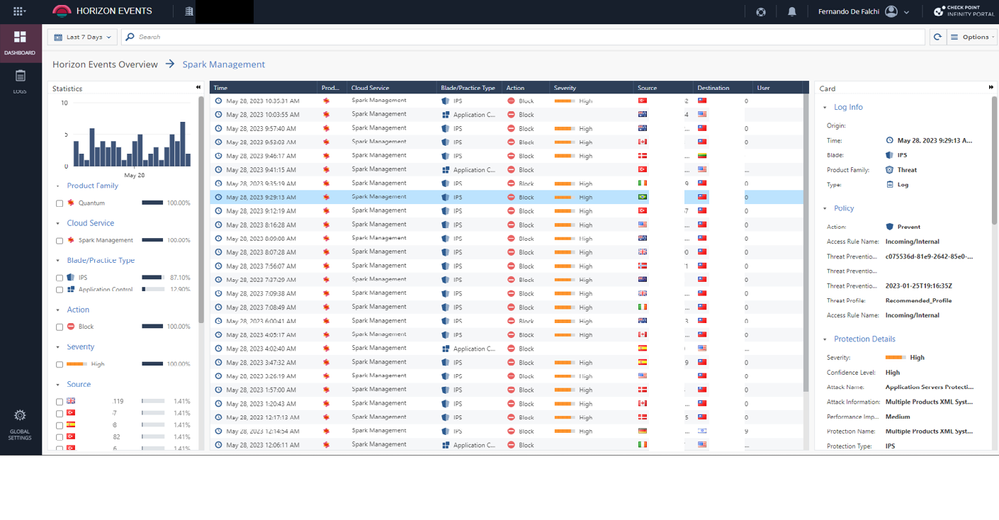Collapse the Blade/Practice Type section
999x520 pixels.
tap(58, 261)
